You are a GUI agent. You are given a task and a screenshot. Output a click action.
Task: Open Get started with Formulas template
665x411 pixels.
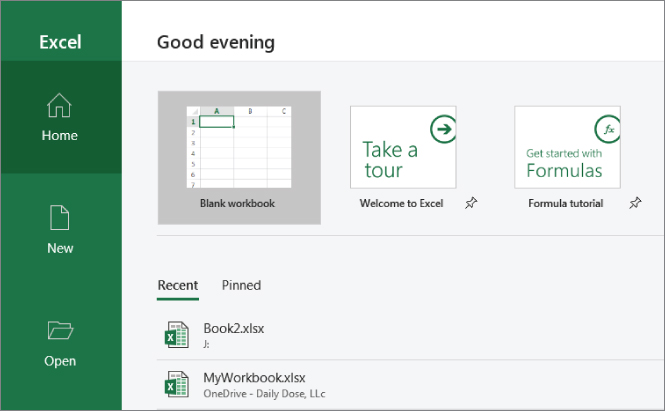[x=567, y=147]
